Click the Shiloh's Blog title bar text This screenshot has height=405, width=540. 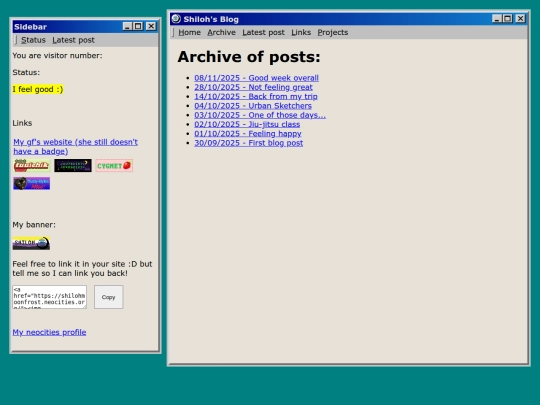click(x=211, y=19)
